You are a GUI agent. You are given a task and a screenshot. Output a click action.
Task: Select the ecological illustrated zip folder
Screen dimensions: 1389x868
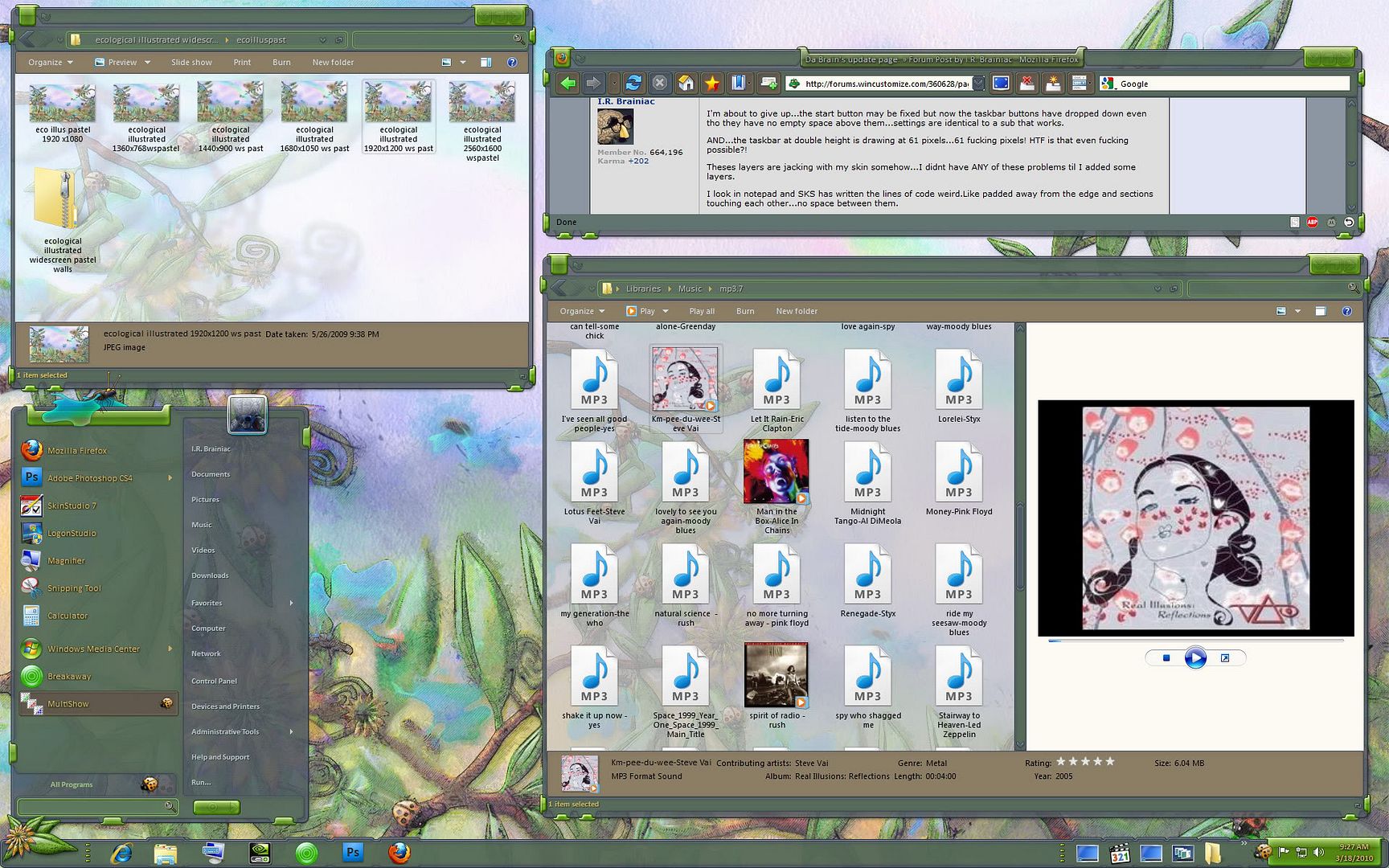click(63, 221)
